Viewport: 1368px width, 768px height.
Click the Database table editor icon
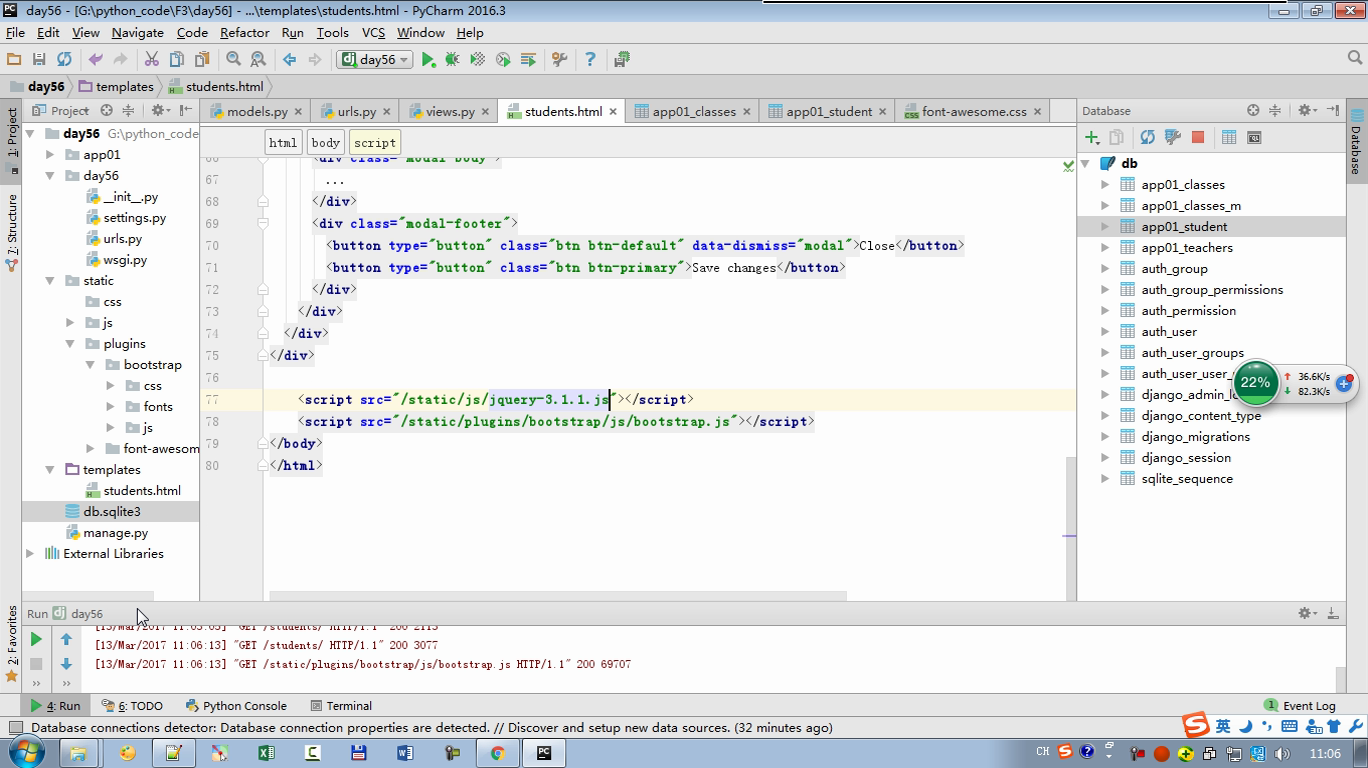(1229, 137)
